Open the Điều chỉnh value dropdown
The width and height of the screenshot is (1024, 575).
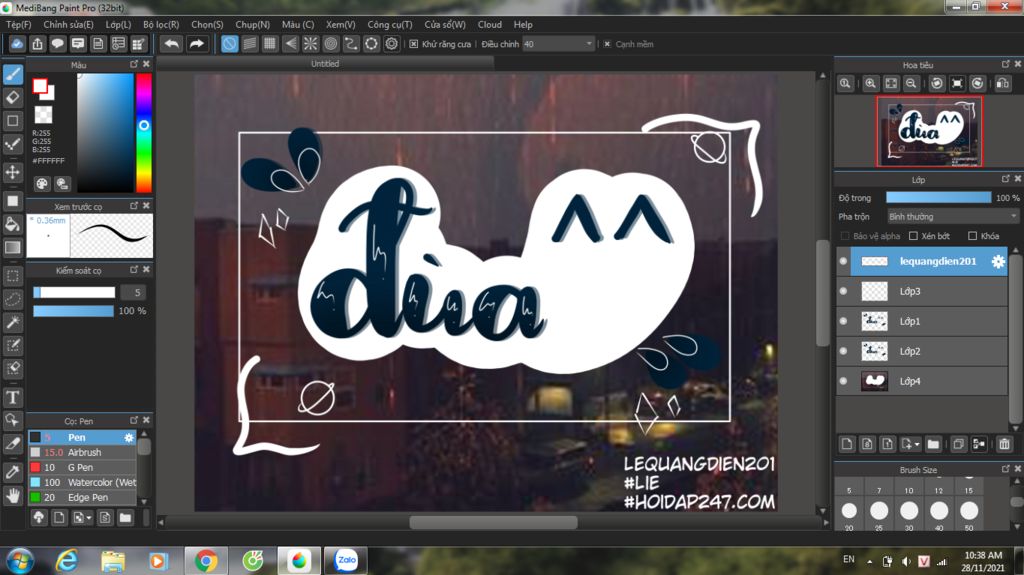pos(558,44)
